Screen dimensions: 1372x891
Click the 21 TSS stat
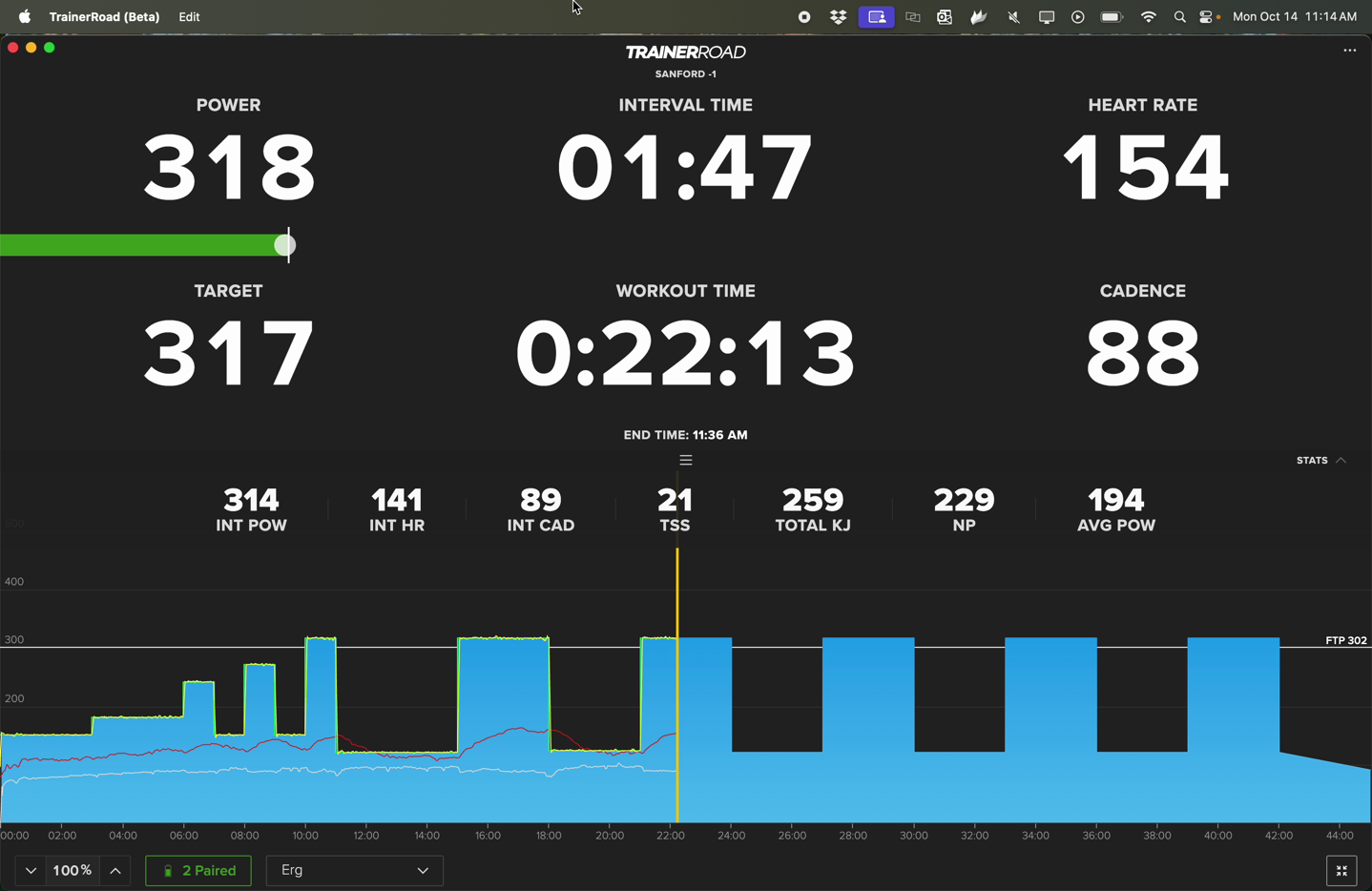(x=675, y=509)
